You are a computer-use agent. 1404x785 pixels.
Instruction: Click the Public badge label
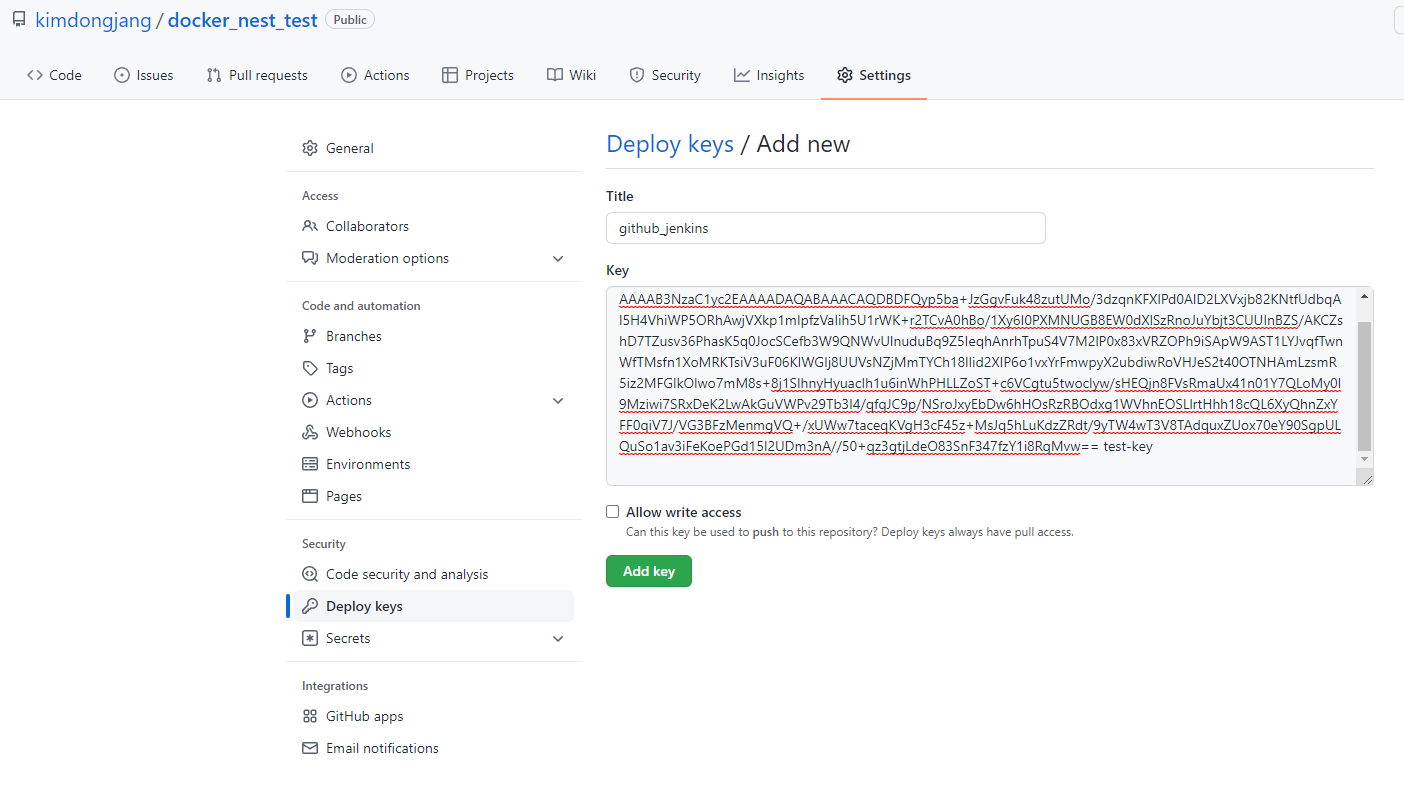[x=350, y=19]
